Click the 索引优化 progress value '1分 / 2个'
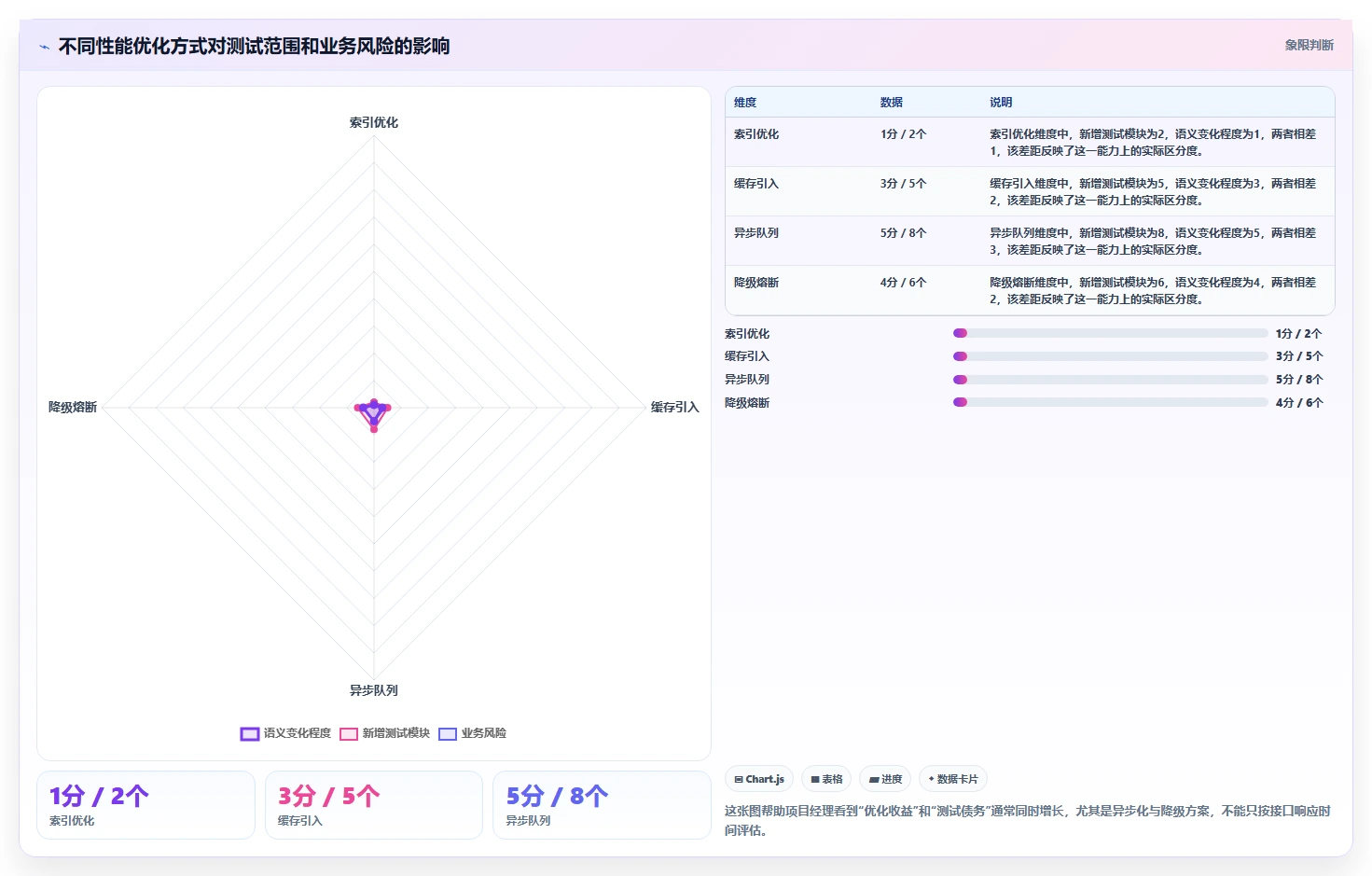 click(x=1299, y=333)
